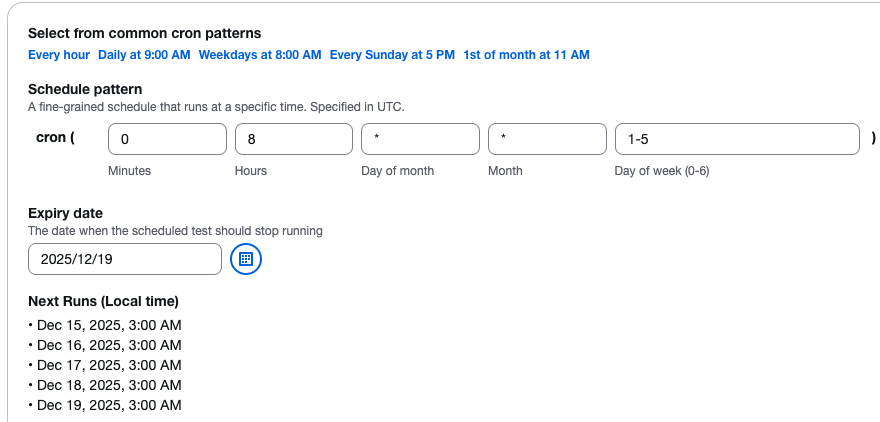Click the 'Day of month' label text
880x422 pixels.
point(397,171)
